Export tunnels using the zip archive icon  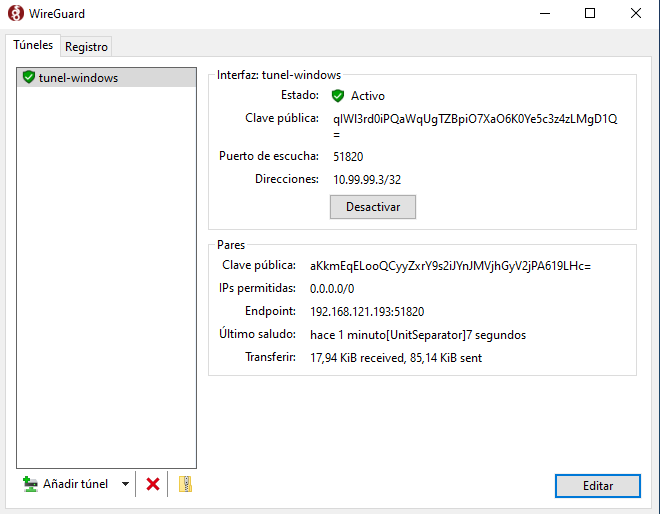pyautogui.click(x=184, y=484)
